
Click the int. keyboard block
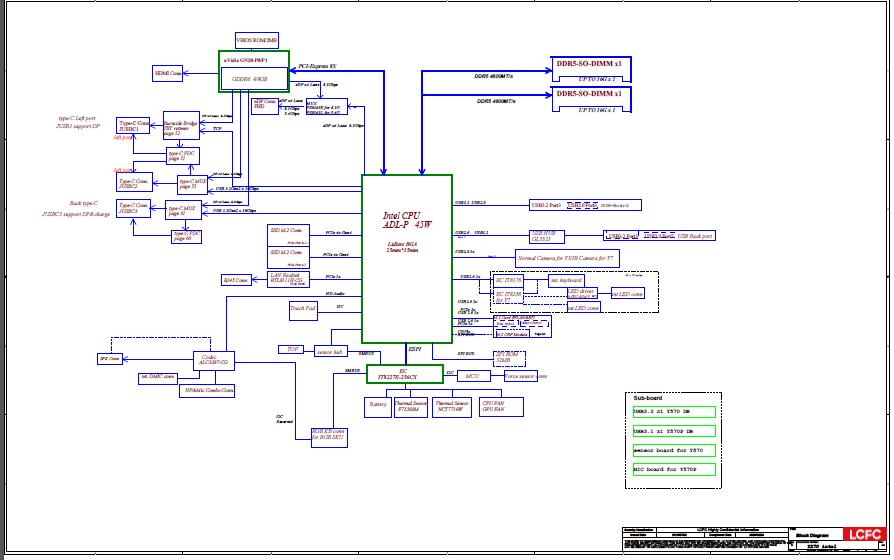(567, 281)
